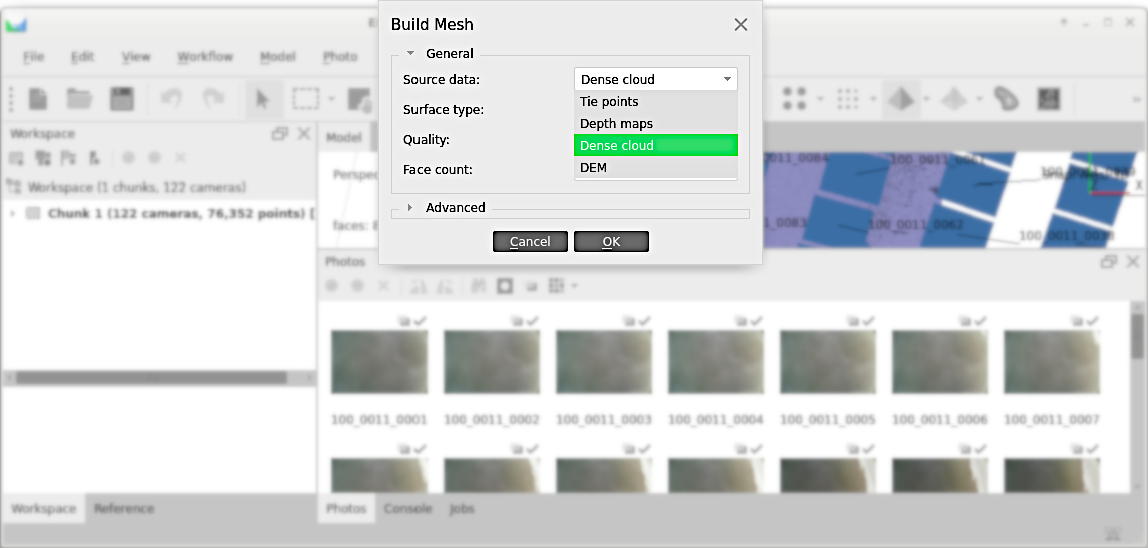
Task: Click the small image icon in Photos toolbar
Action: click(x=532, y=286)
